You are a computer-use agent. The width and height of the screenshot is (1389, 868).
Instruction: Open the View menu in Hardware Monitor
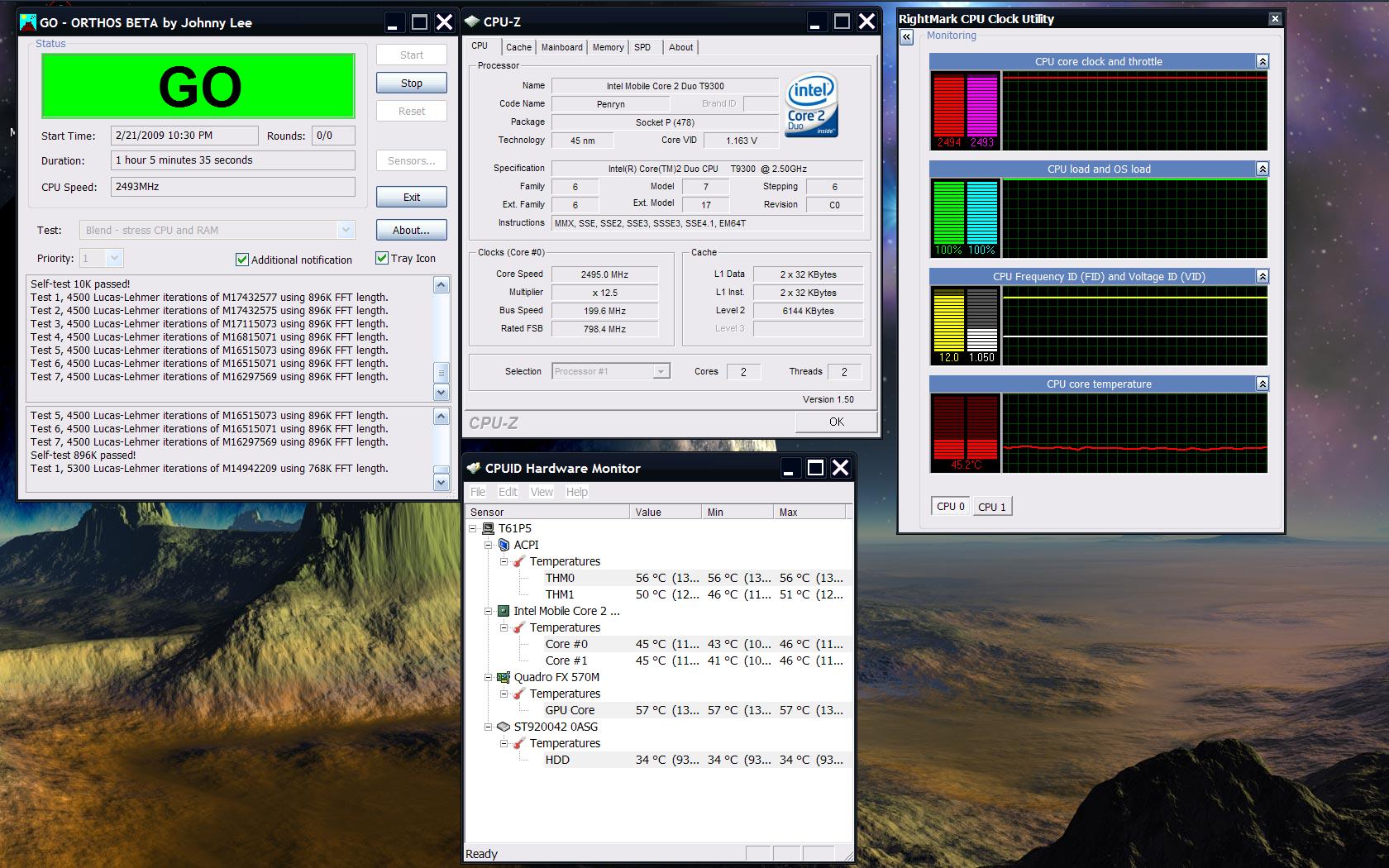[542, 492]
